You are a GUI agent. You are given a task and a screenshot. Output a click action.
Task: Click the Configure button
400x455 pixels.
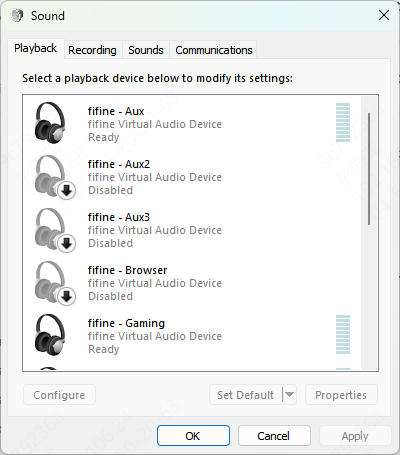59,395
